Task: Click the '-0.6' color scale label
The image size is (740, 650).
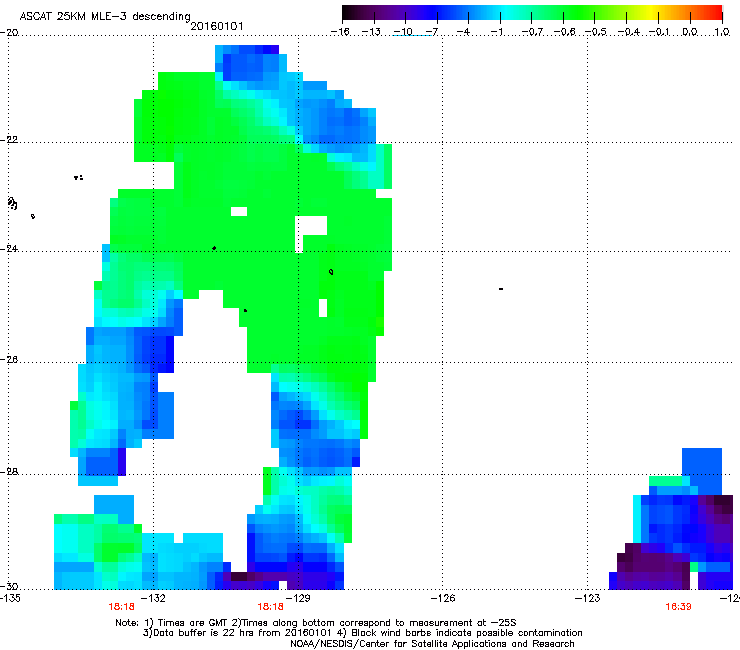Action: click(564, 32)
